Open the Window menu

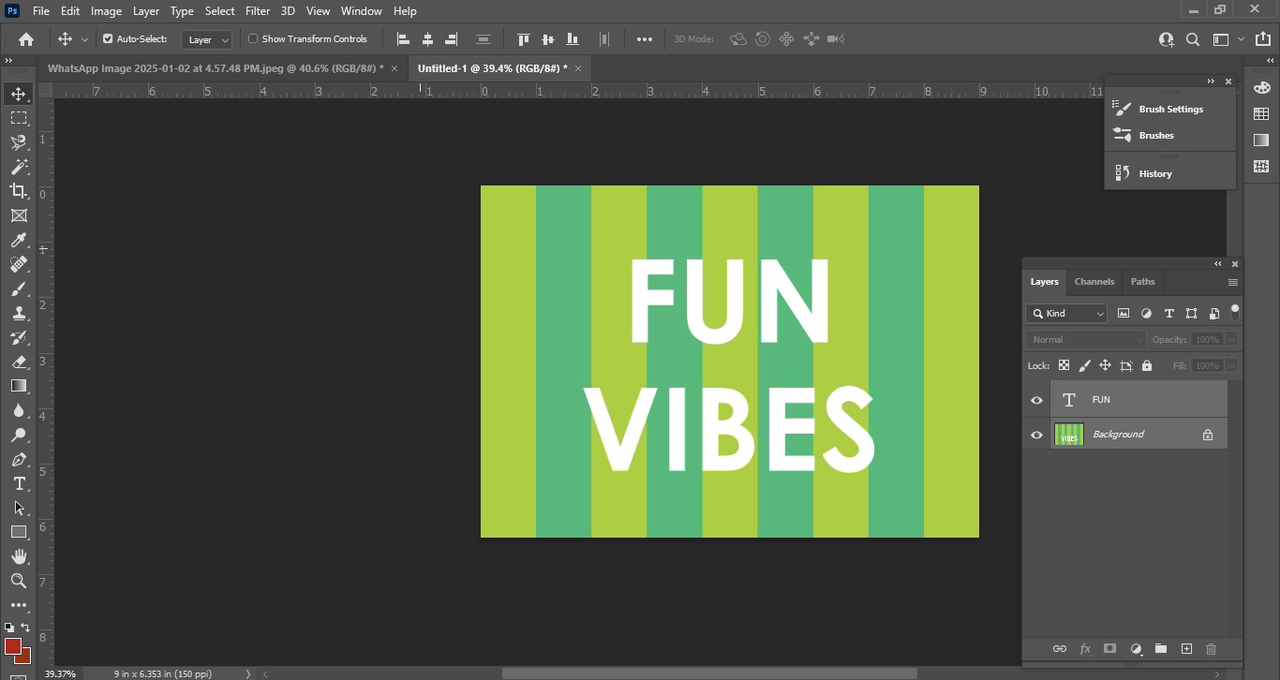(x=361, y=11)
